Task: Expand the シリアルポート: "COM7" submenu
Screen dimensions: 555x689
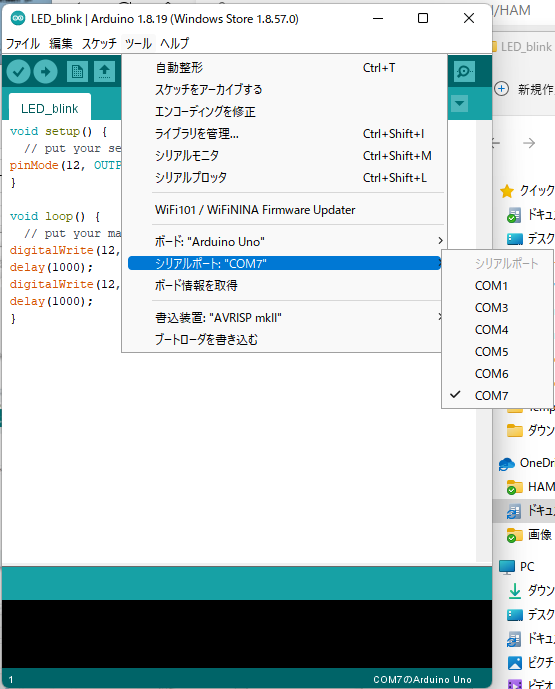Action: coord(285,263)
